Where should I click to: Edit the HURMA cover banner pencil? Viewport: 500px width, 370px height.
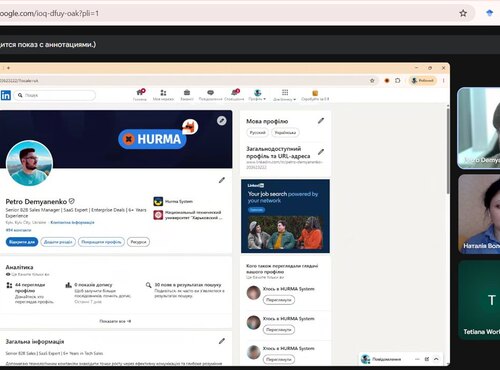(x=222, y=121)
